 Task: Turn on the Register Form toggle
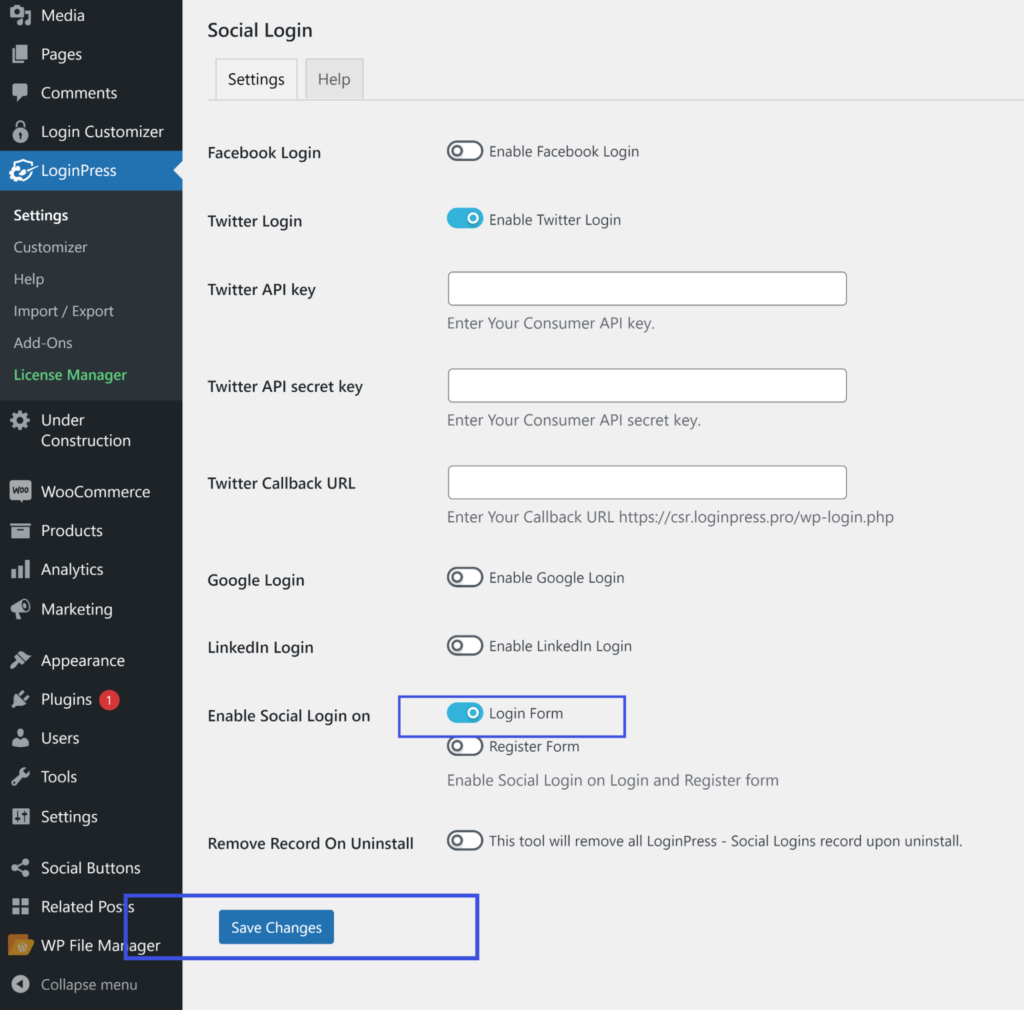[464, 746]
